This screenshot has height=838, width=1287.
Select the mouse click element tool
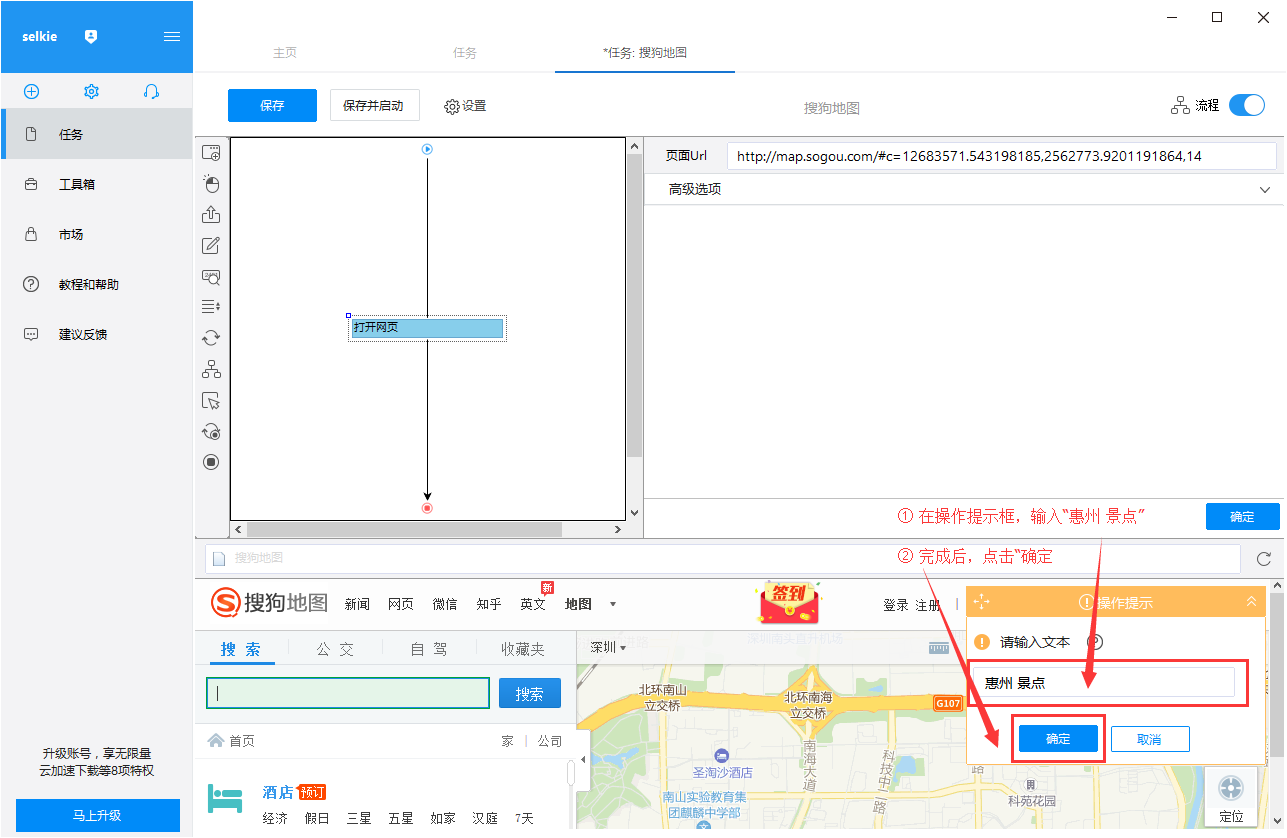[x=211, y=184]
